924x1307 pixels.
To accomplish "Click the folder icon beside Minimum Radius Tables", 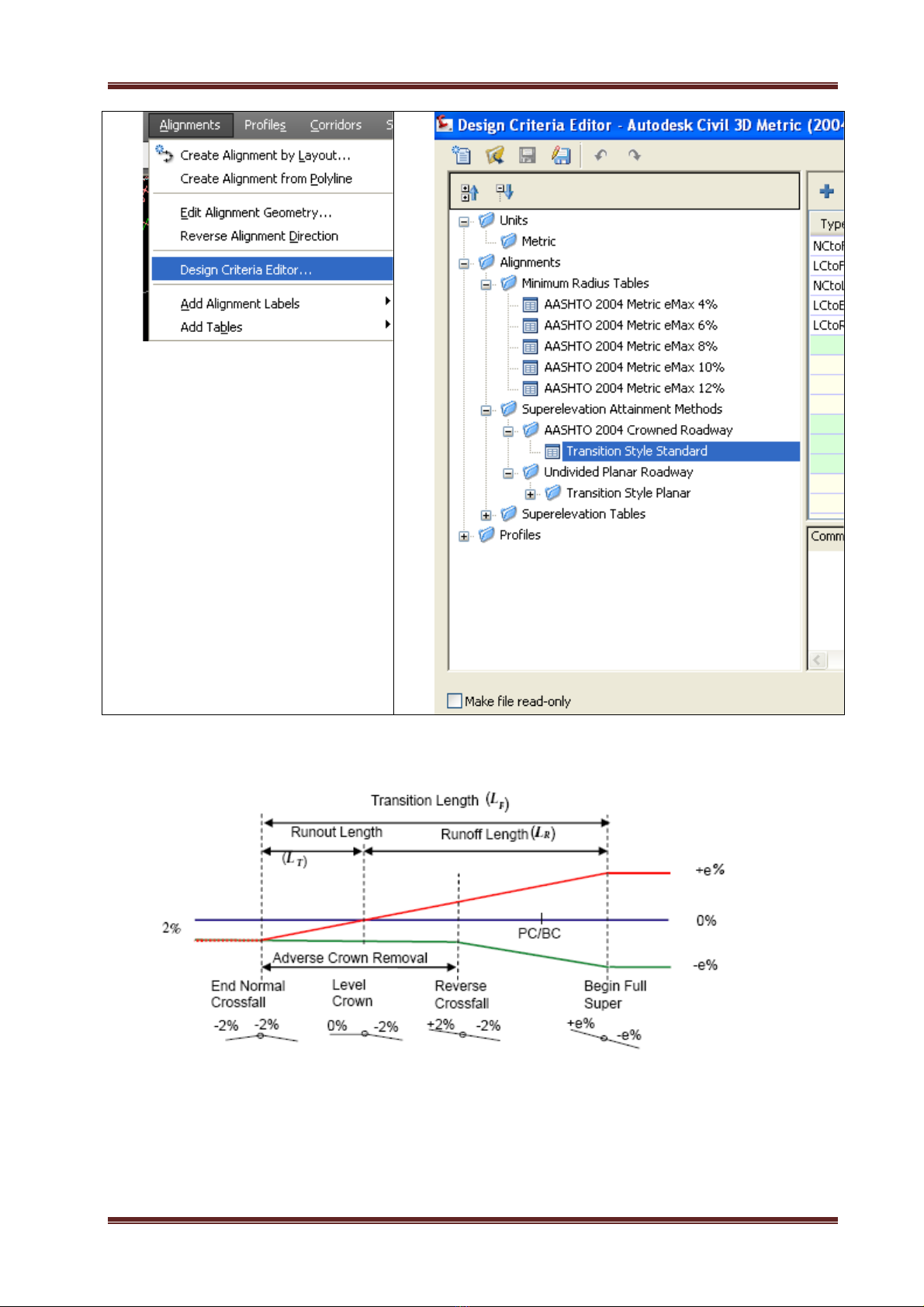I will point(509,283).
